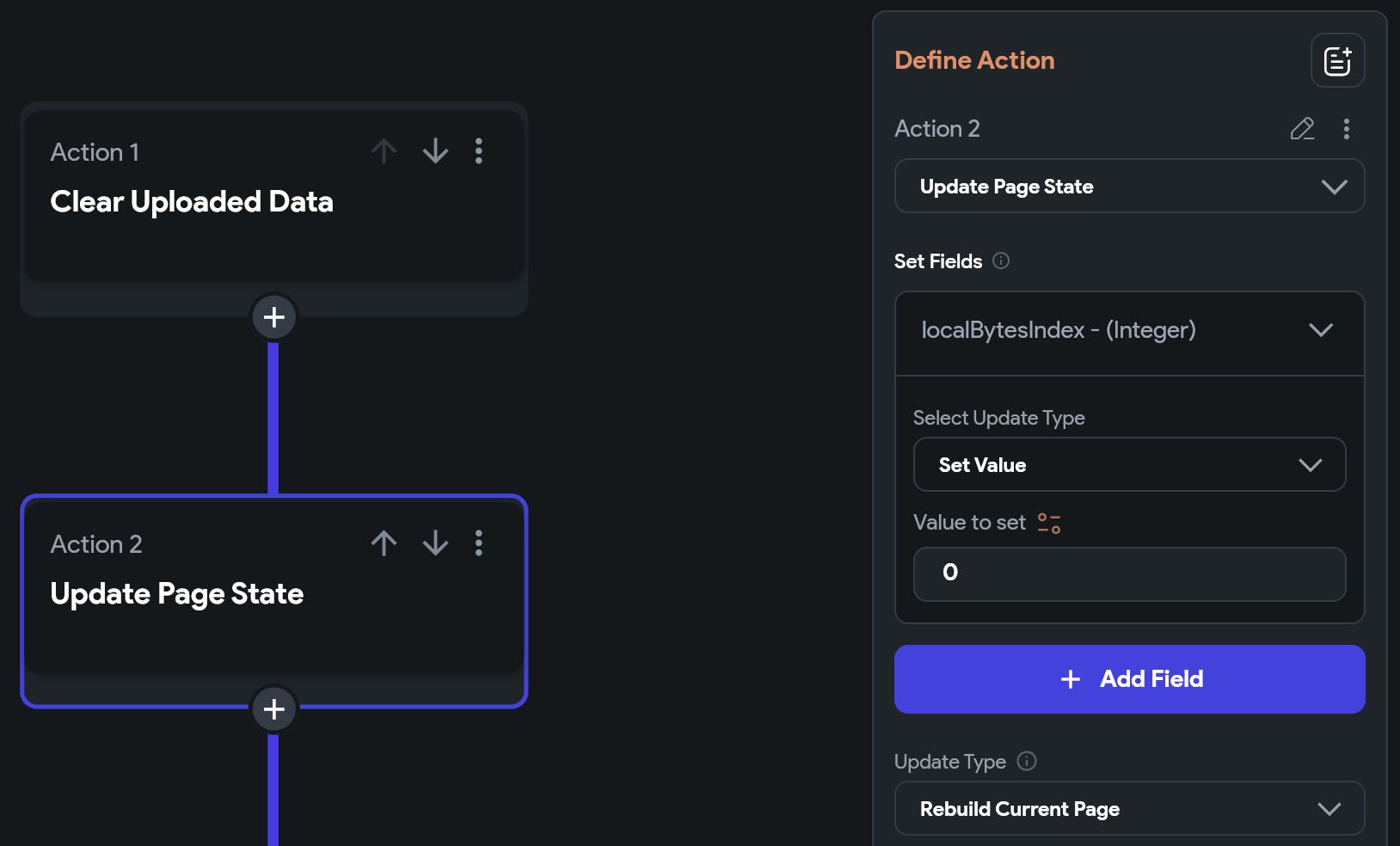
Task: Click the Add Field button
Action: coord(1129,679)
